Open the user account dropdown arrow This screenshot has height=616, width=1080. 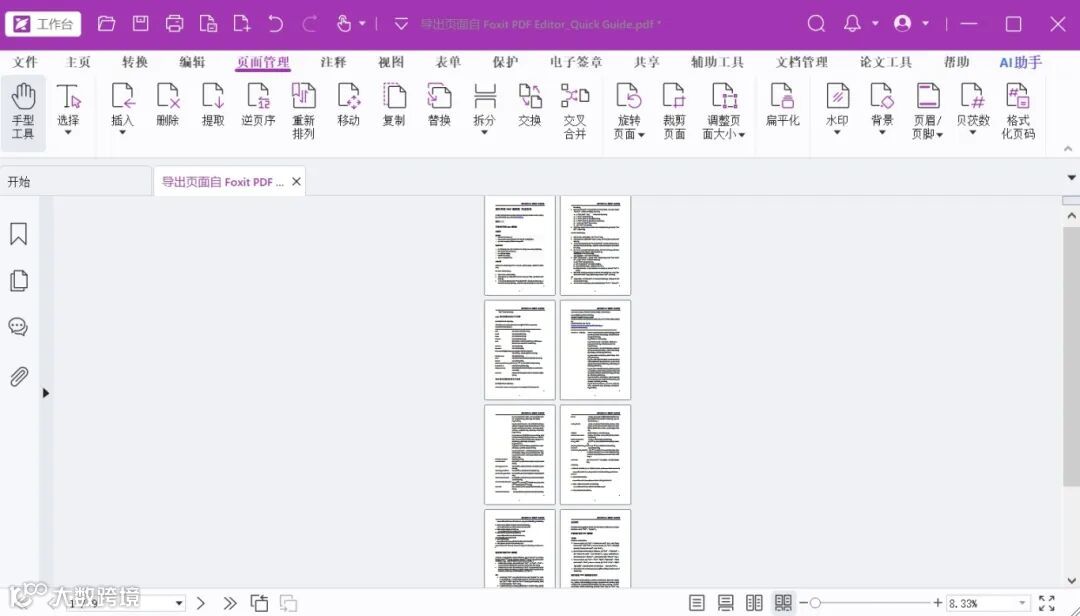926,23
